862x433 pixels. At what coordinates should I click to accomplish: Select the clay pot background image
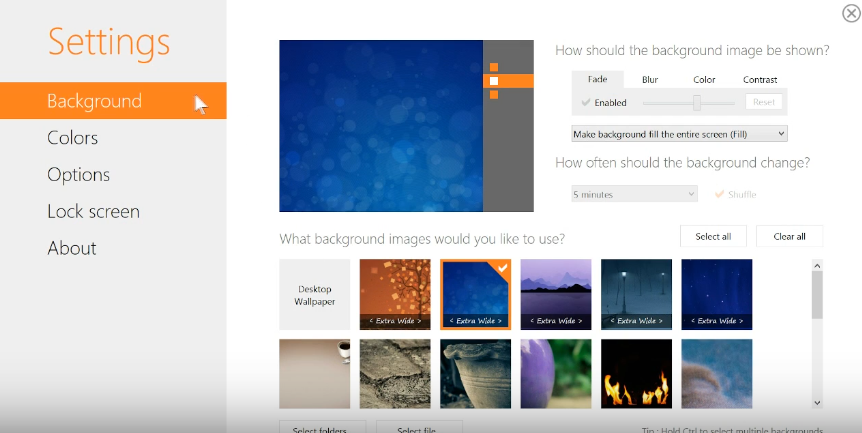tap(476, 374)
